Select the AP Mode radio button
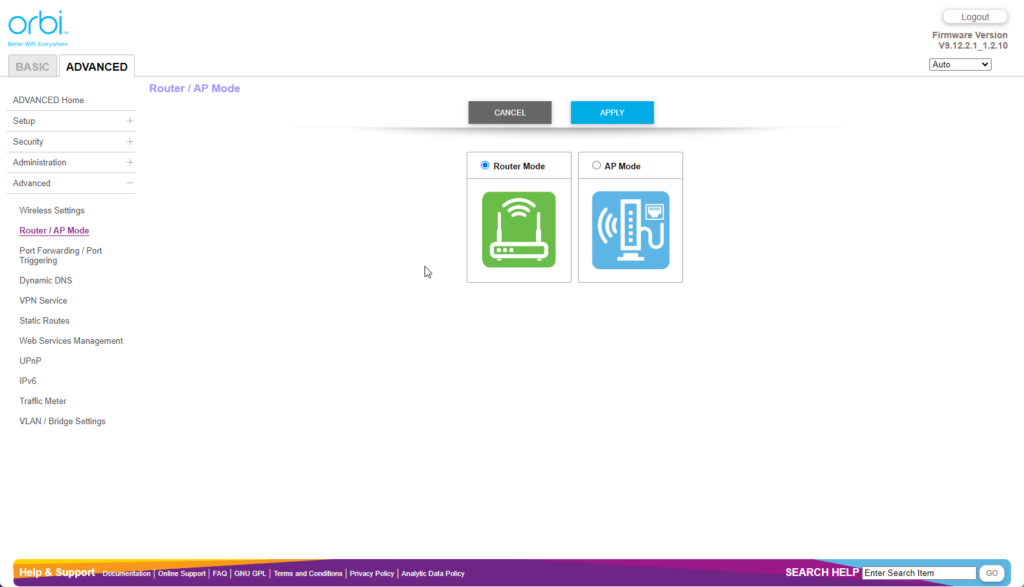The height and width of the screenshot is (587, 1024). (597, 166)
